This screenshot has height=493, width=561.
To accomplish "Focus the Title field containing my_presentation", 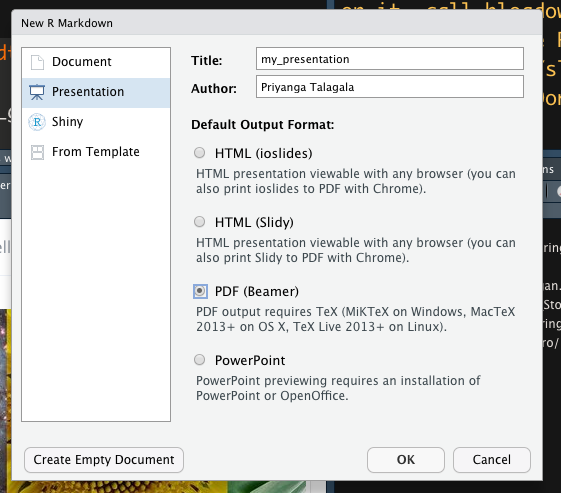I will [390, 59].
